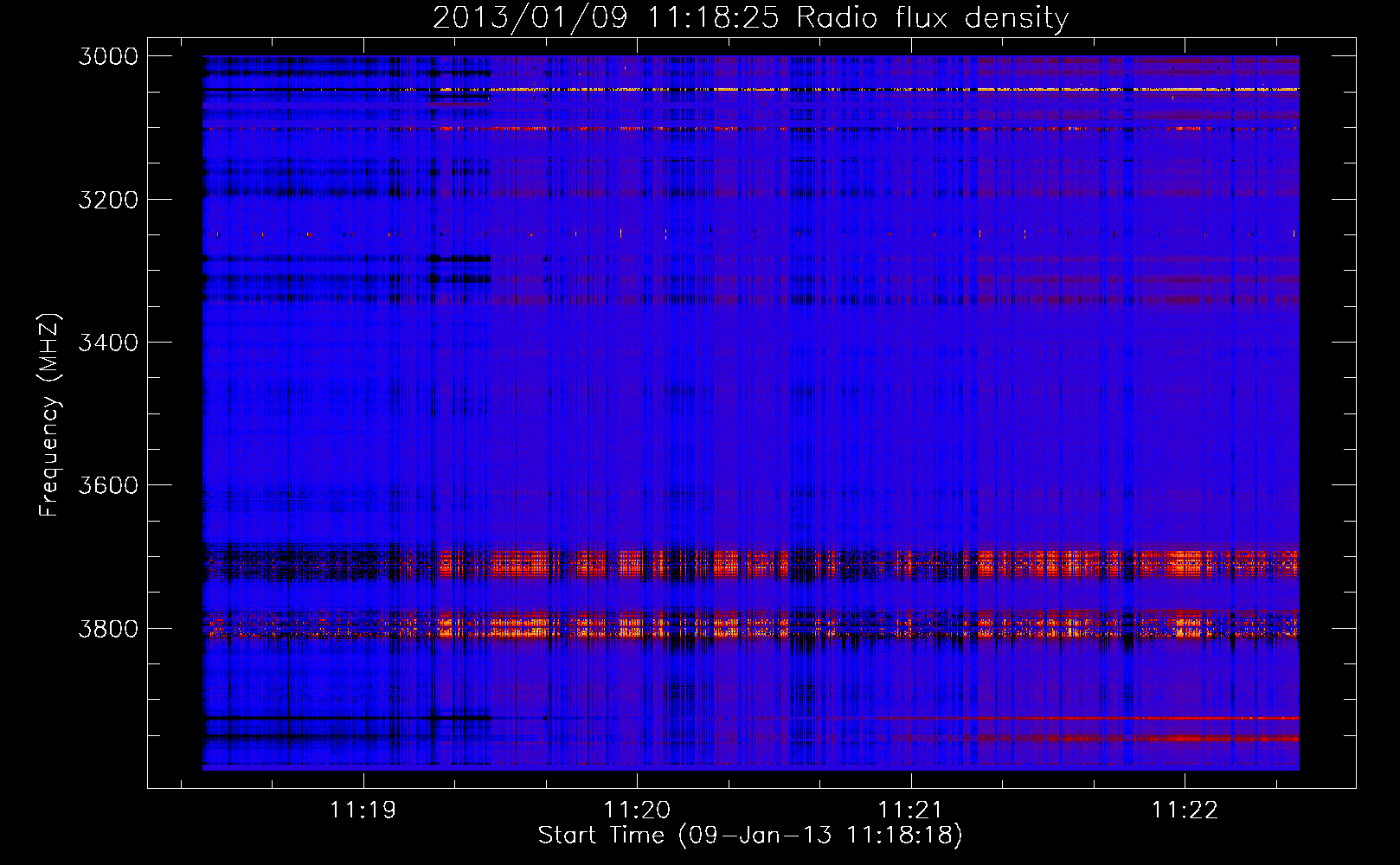This screenshot has width=1400, height=865.
Task: Click the 'Start Time (09-Jan-13 11:18:18)' axis title
Action: click(750, 836)
